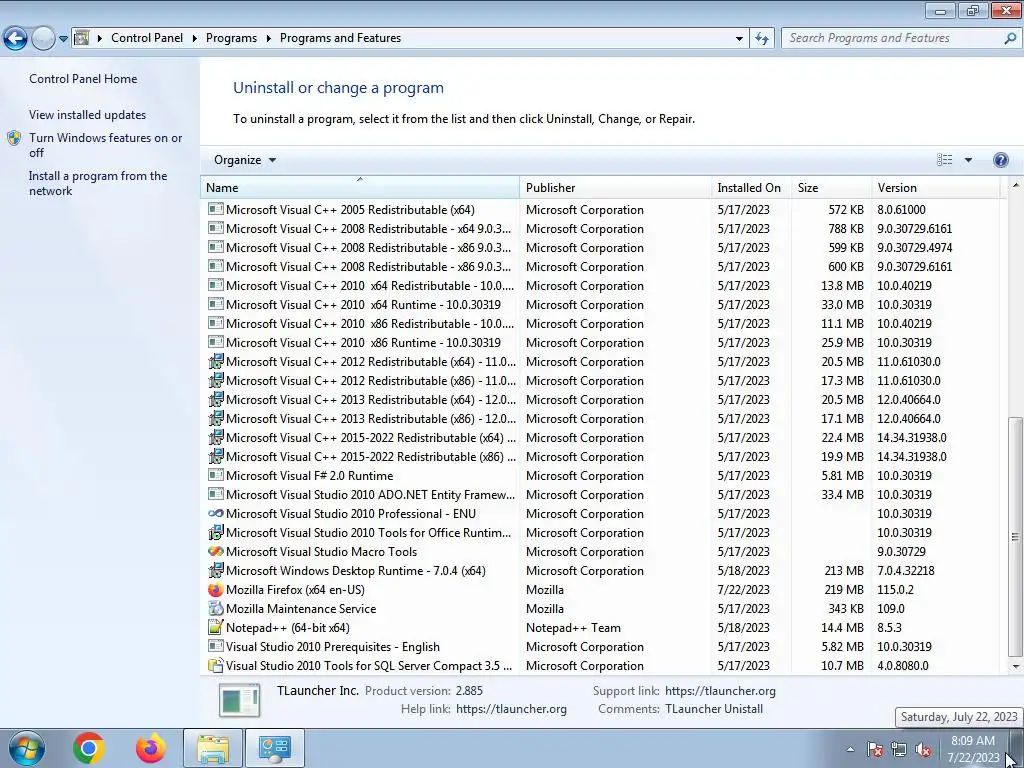The image size is (1024, 768).
Task: Expand the view options dropdown arrow
Action: [968, 160]
